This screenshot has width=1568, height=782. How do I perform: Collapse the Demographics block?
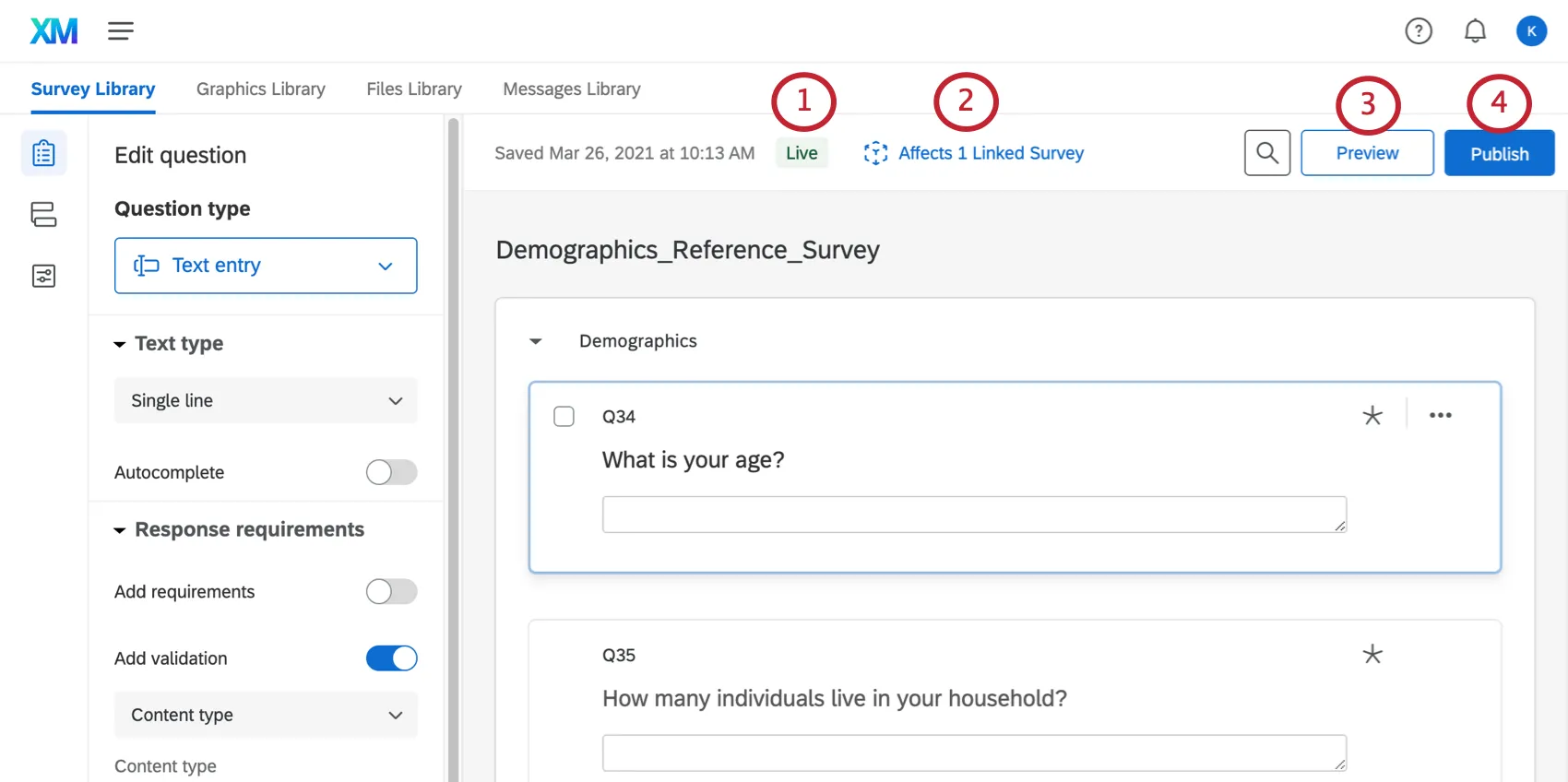pyautogui.click(x=536, y=341)
